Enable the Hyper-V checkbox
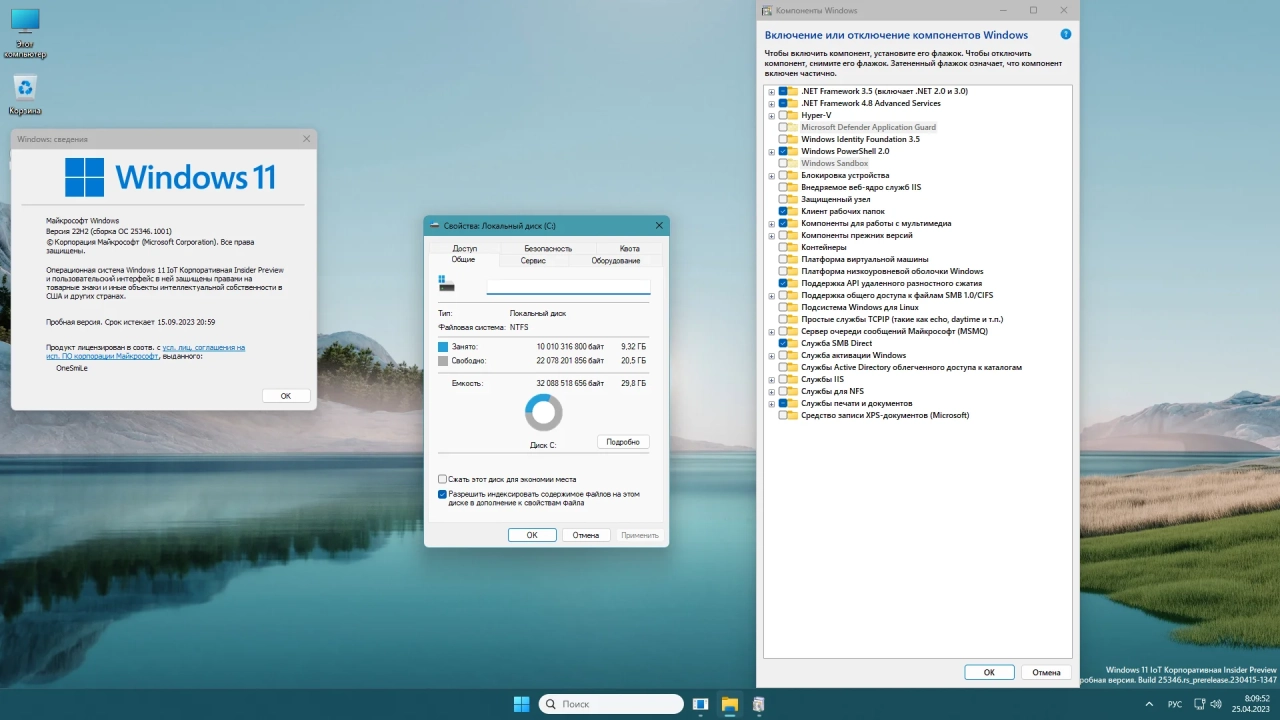The image size is (1280, 720). pyautogui.click(x=782, y=115)
